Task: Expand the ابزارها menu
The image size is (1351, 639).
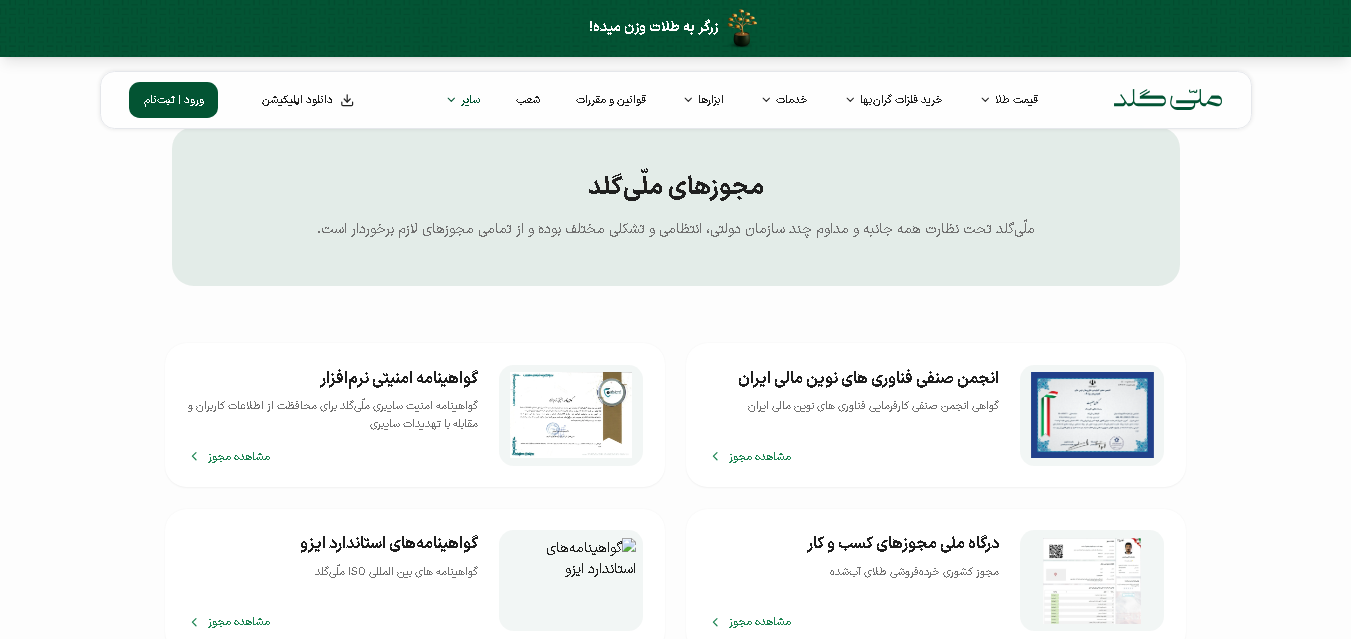Action: click(x=703, y=100)
